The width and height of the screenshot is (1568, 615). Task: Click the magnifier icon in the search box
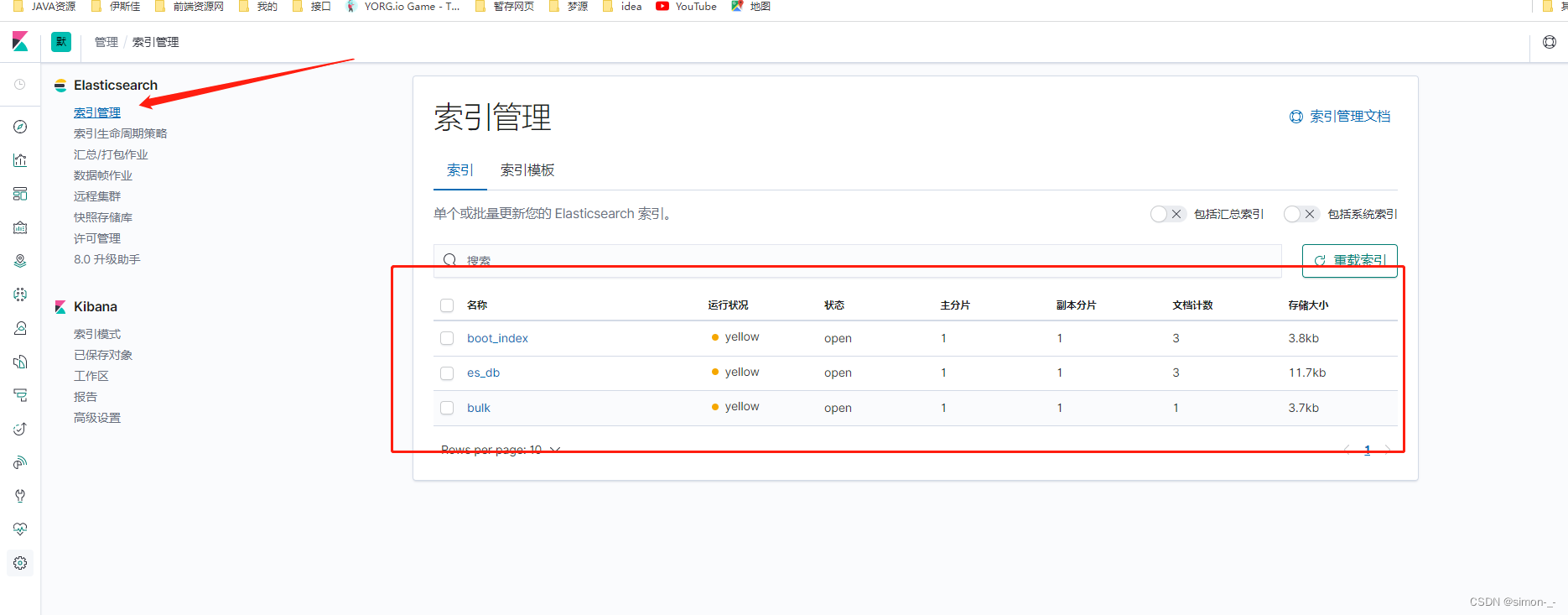point(450,260)
